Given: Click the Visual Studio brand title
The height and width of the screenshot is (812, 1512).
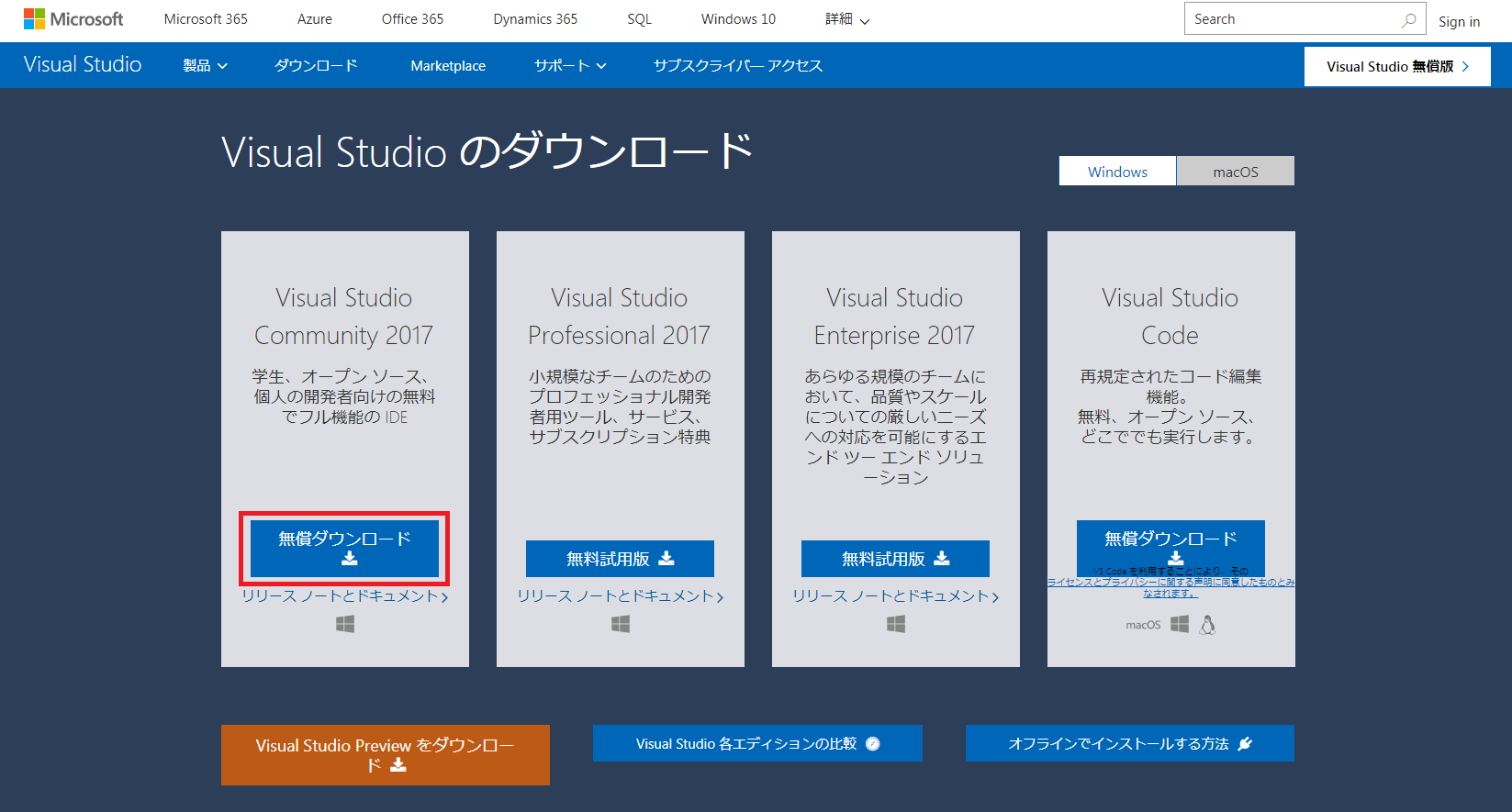Looking at the screenshot, I should [x=83, y=64].
